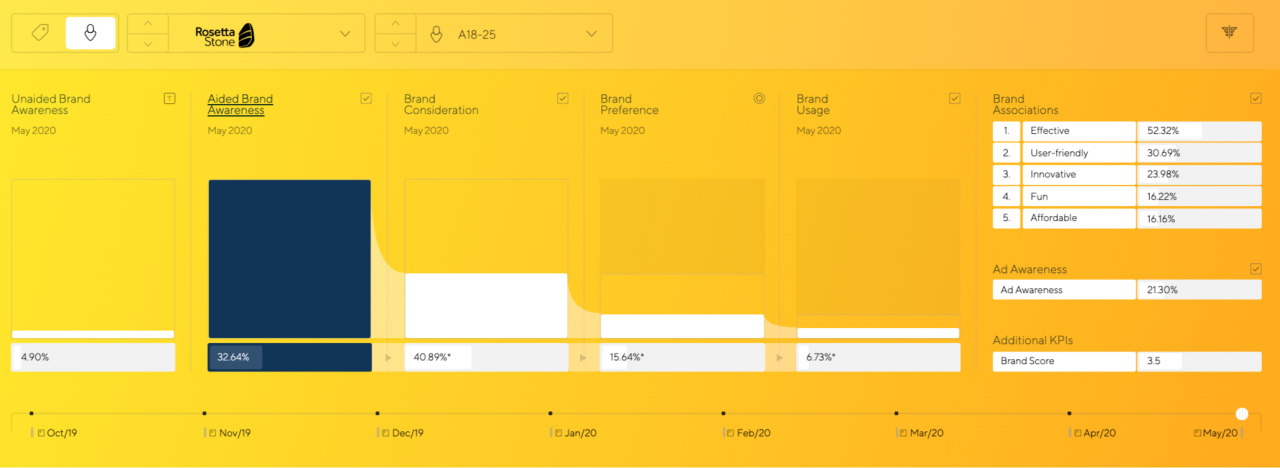
Task: Select the audience persona icon button
Action: tap(90, 33)
